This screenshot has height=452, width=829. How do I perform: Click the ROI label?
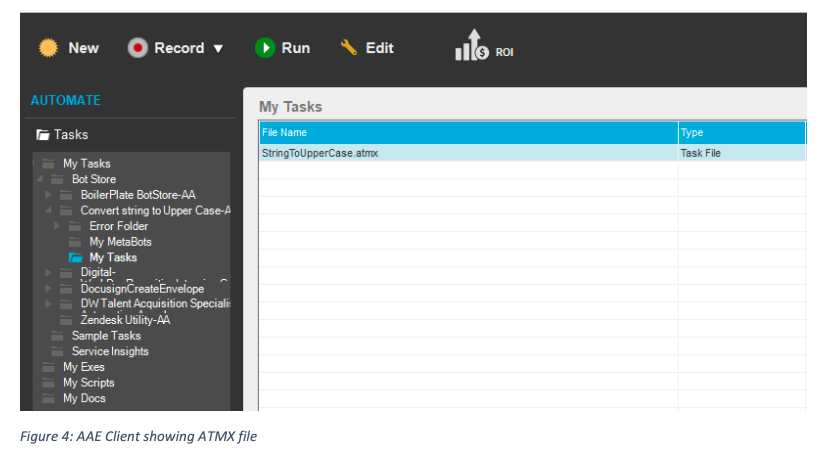[x=504, y=52]
